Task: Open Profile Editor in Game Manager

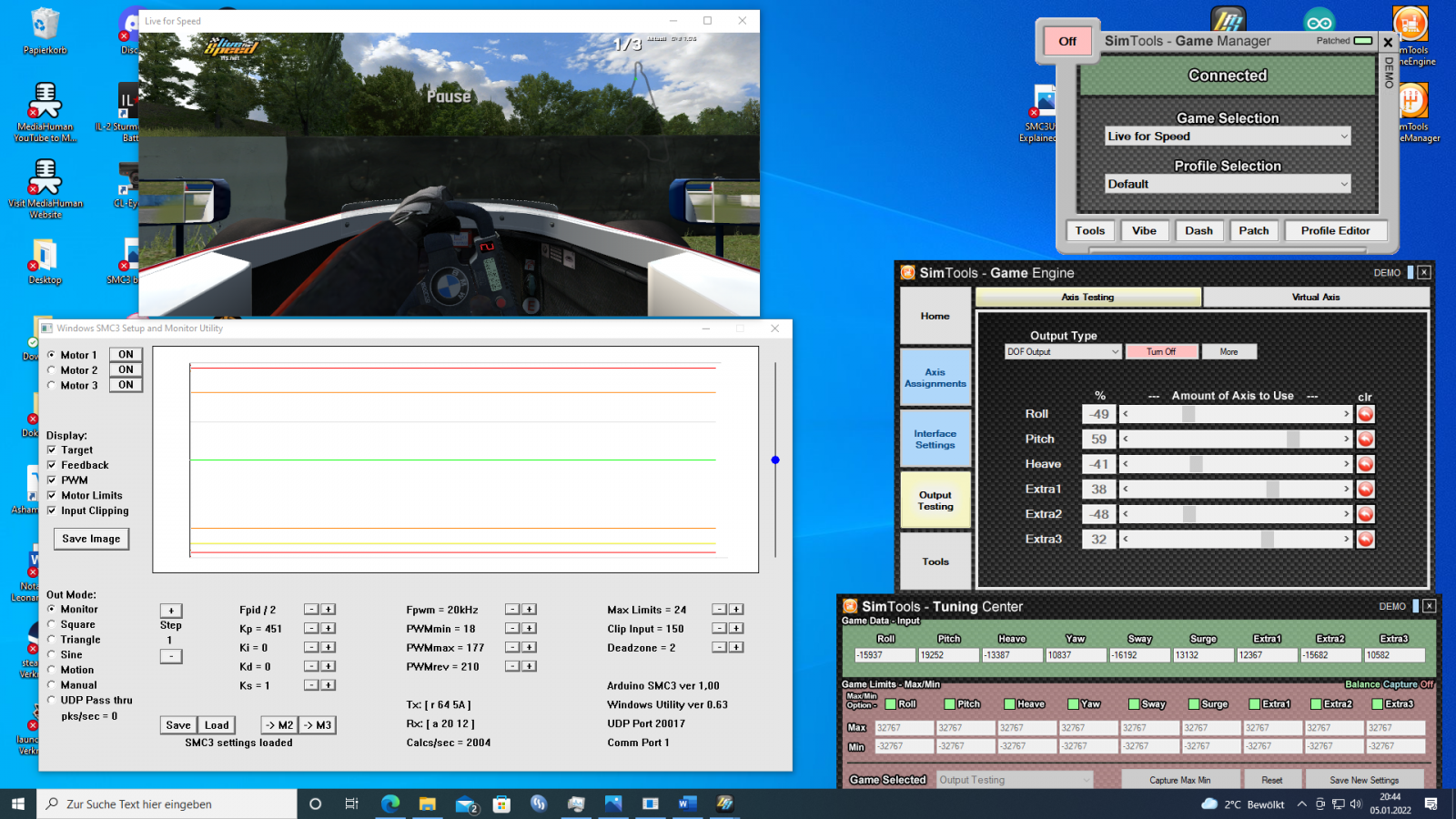Action: (1335, 231)
